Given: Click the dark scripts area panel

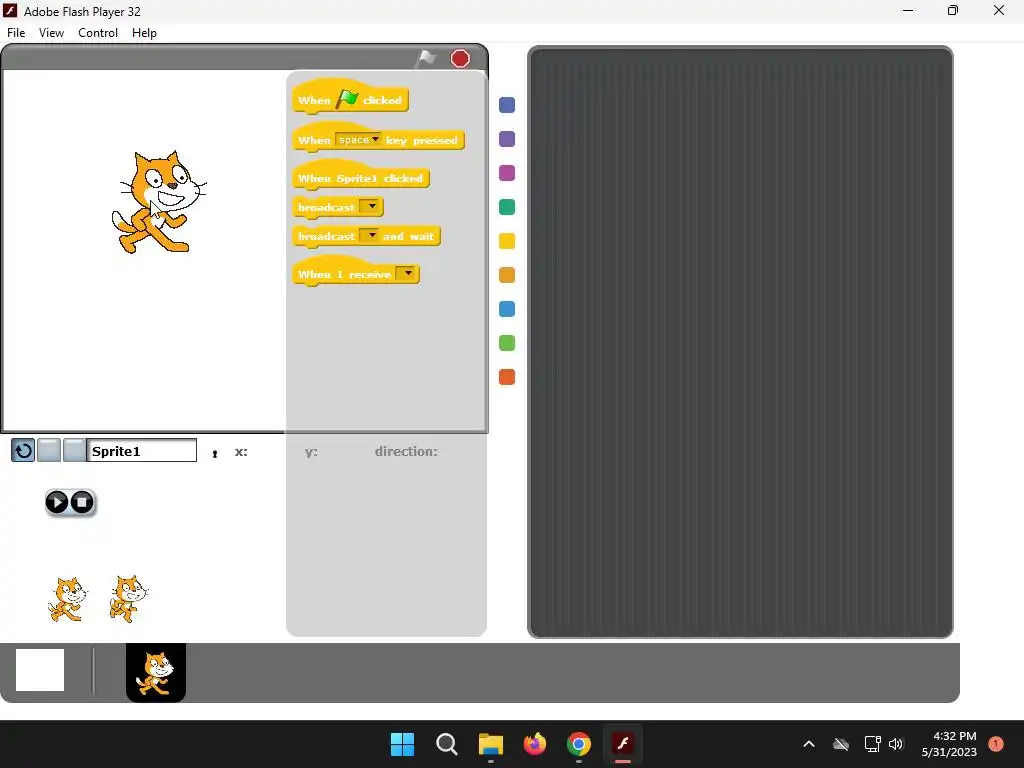Looking at the screenshot, I should coord(740,342).
